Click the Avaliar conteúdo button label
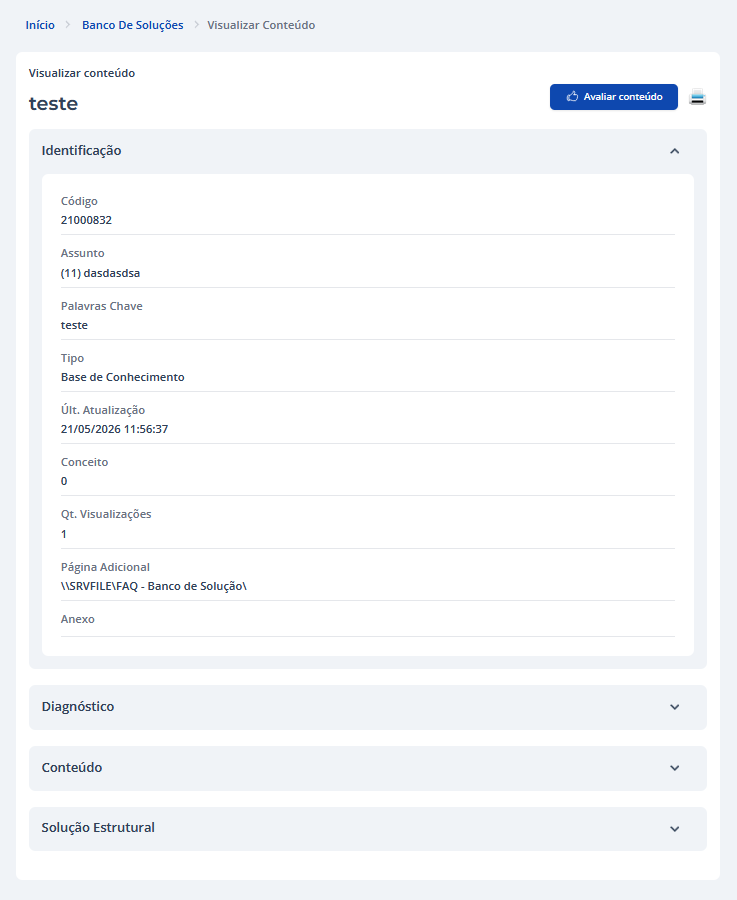 (x=623, y=96)
